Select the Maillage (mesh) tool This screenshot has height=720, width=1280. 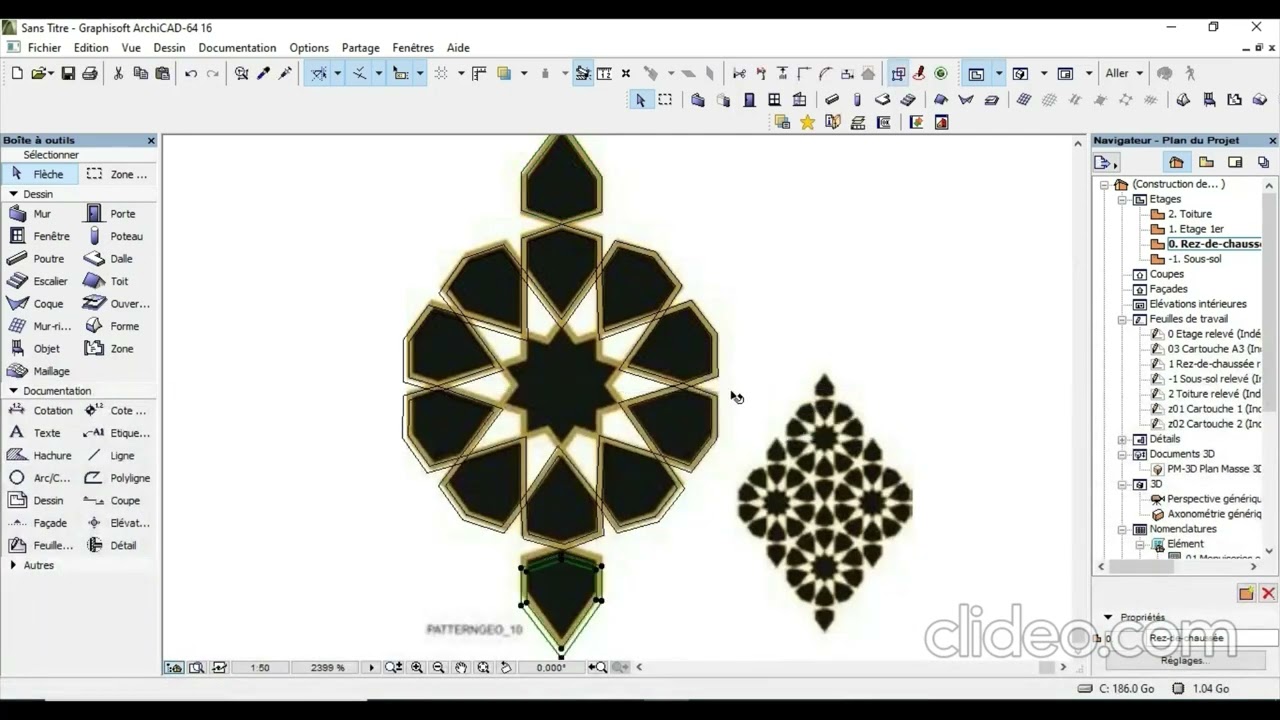(x=40, y=371)
